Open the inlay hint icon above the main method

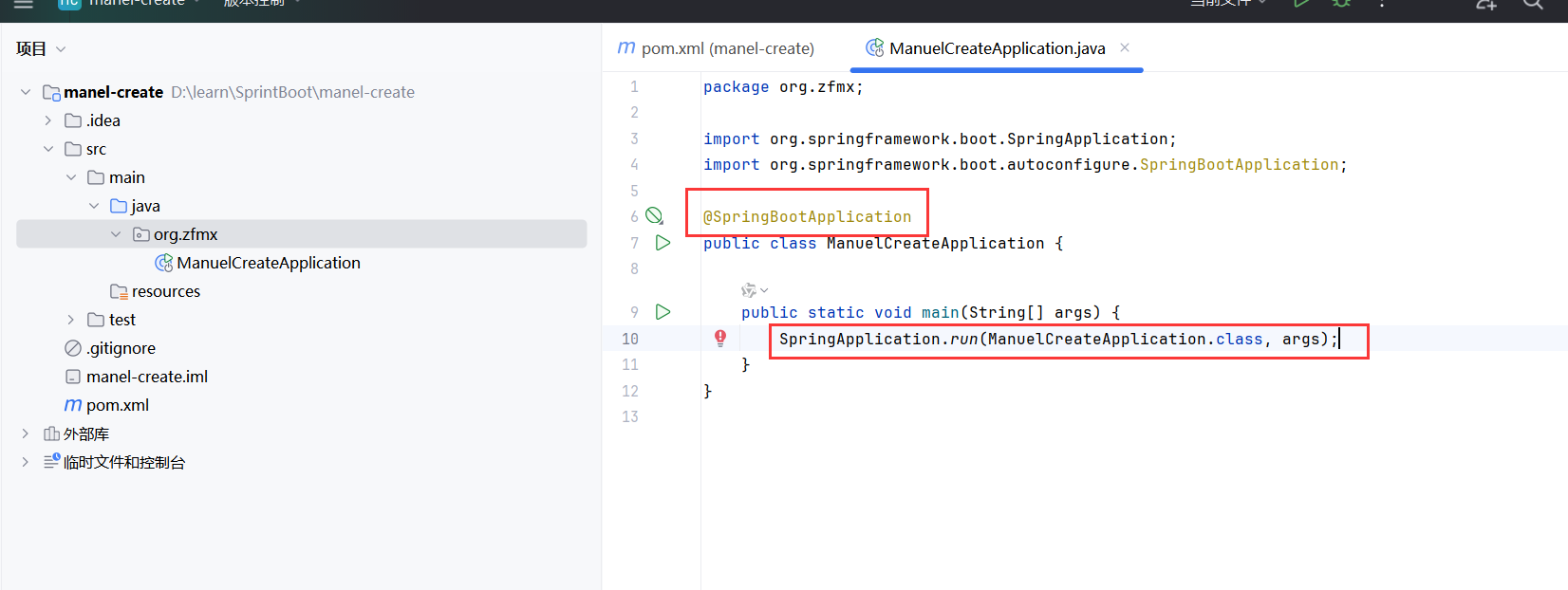[755, 290]
